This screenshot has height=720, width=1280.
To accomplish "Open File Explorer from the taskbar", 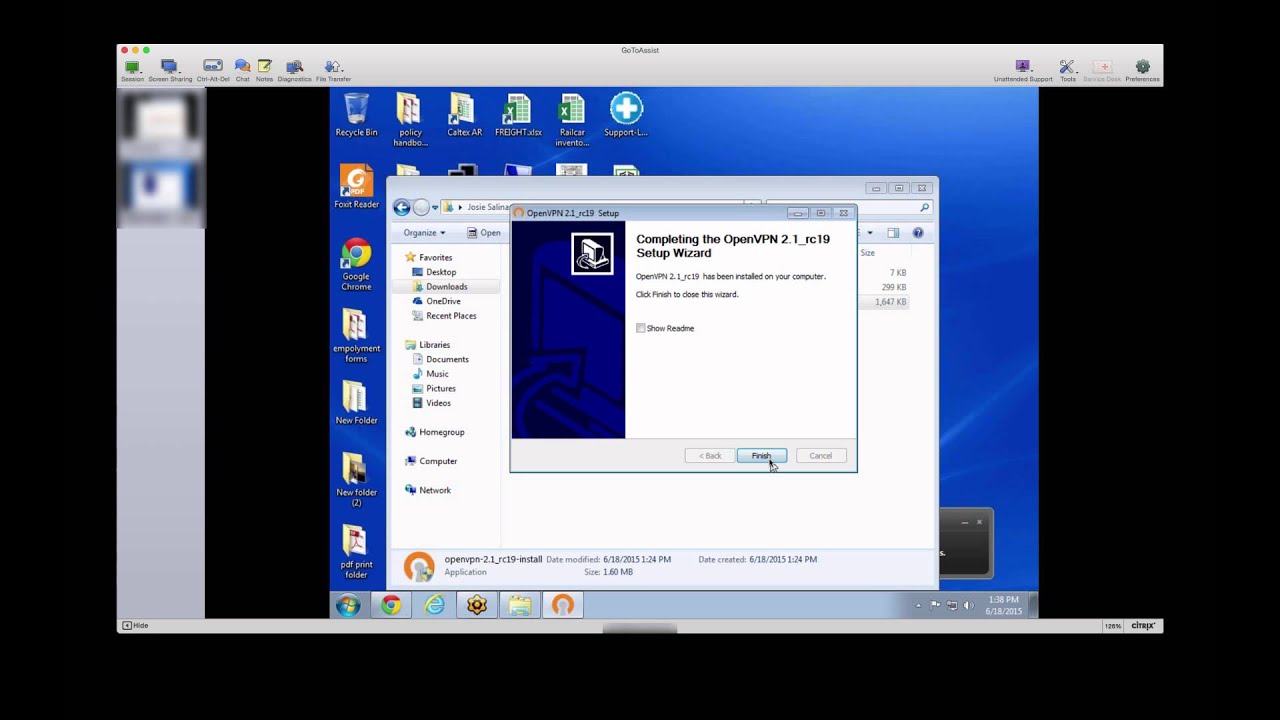I will point(520,605).
